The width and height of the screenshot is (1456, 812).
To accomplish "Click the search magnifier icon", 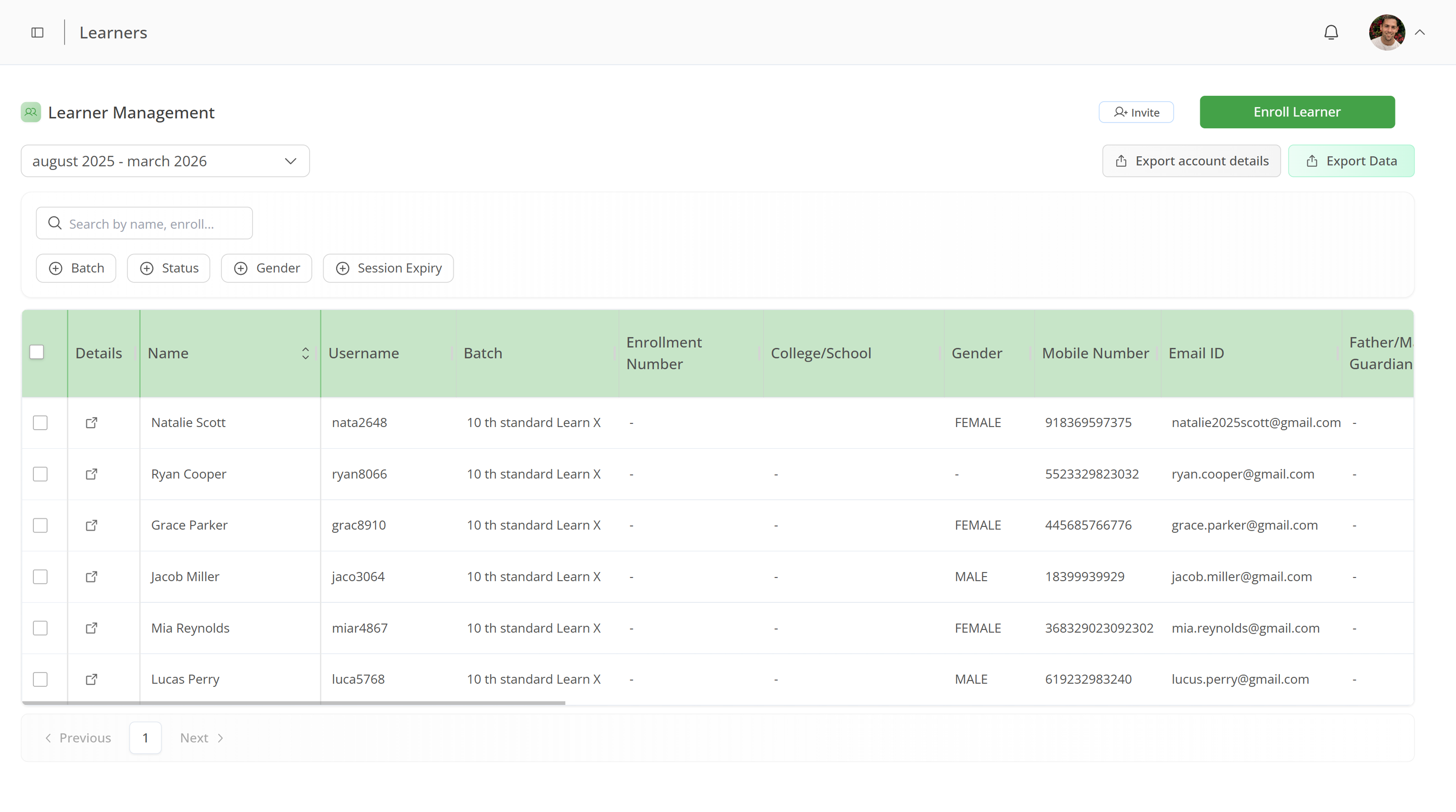I will tap(55, 223).
